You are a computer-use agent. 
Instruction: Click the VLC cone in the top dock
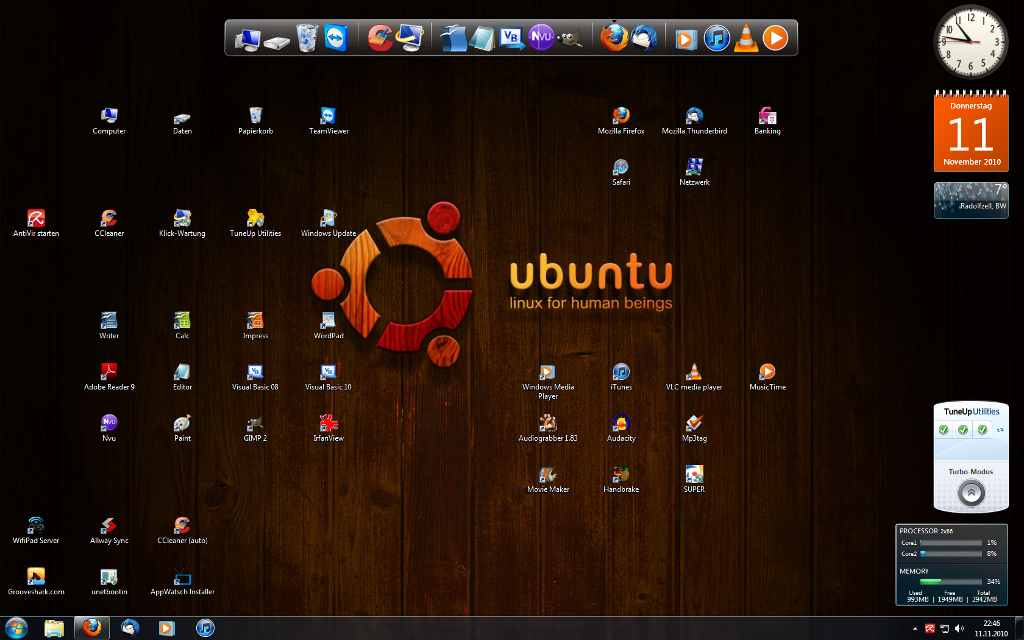pyautogui.click(x=746, y=38)
